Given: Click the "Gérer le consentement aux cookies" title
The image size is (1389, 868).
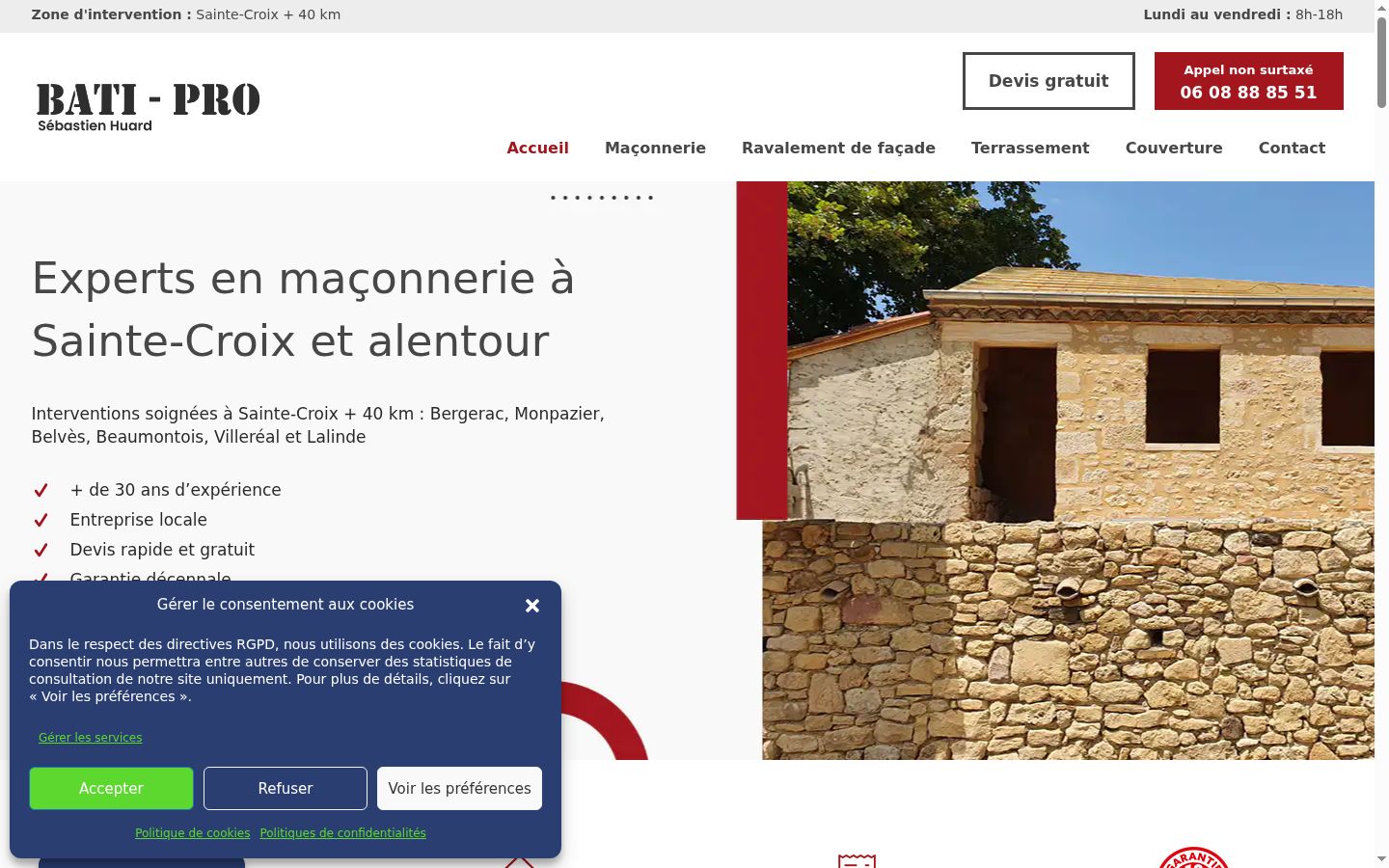Looking at the screenshot, I should tap(286, 605).
